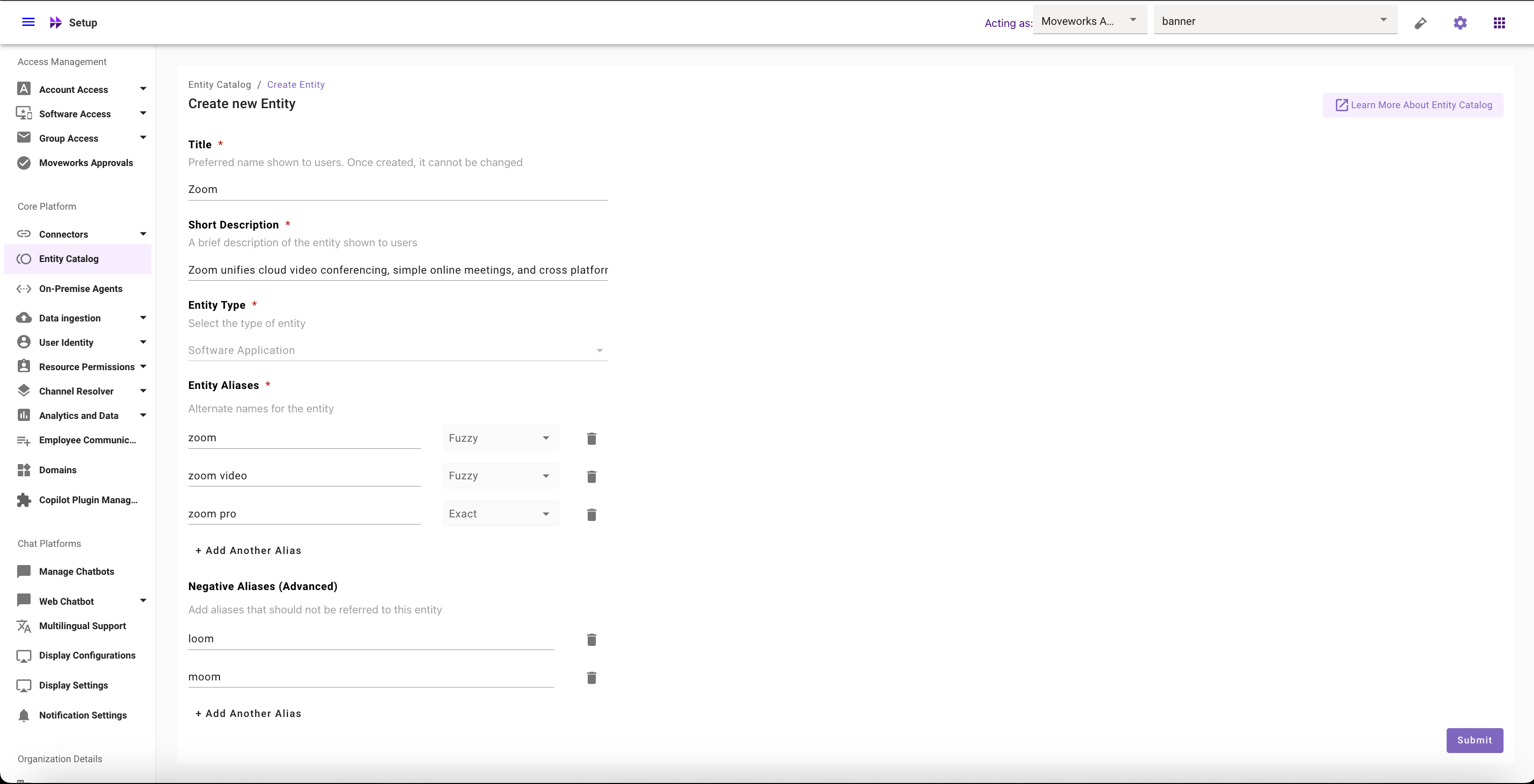The width and height of the screenshot is (1534, 784).
Task: Open the 'banner' selector dropdown
Action: click(x=1275, y=21)
